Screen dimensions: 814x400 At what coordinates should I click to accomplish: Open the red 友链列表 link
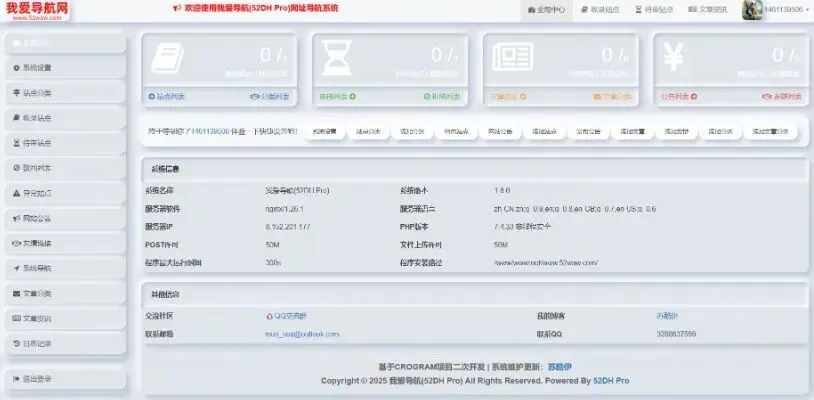782,96
